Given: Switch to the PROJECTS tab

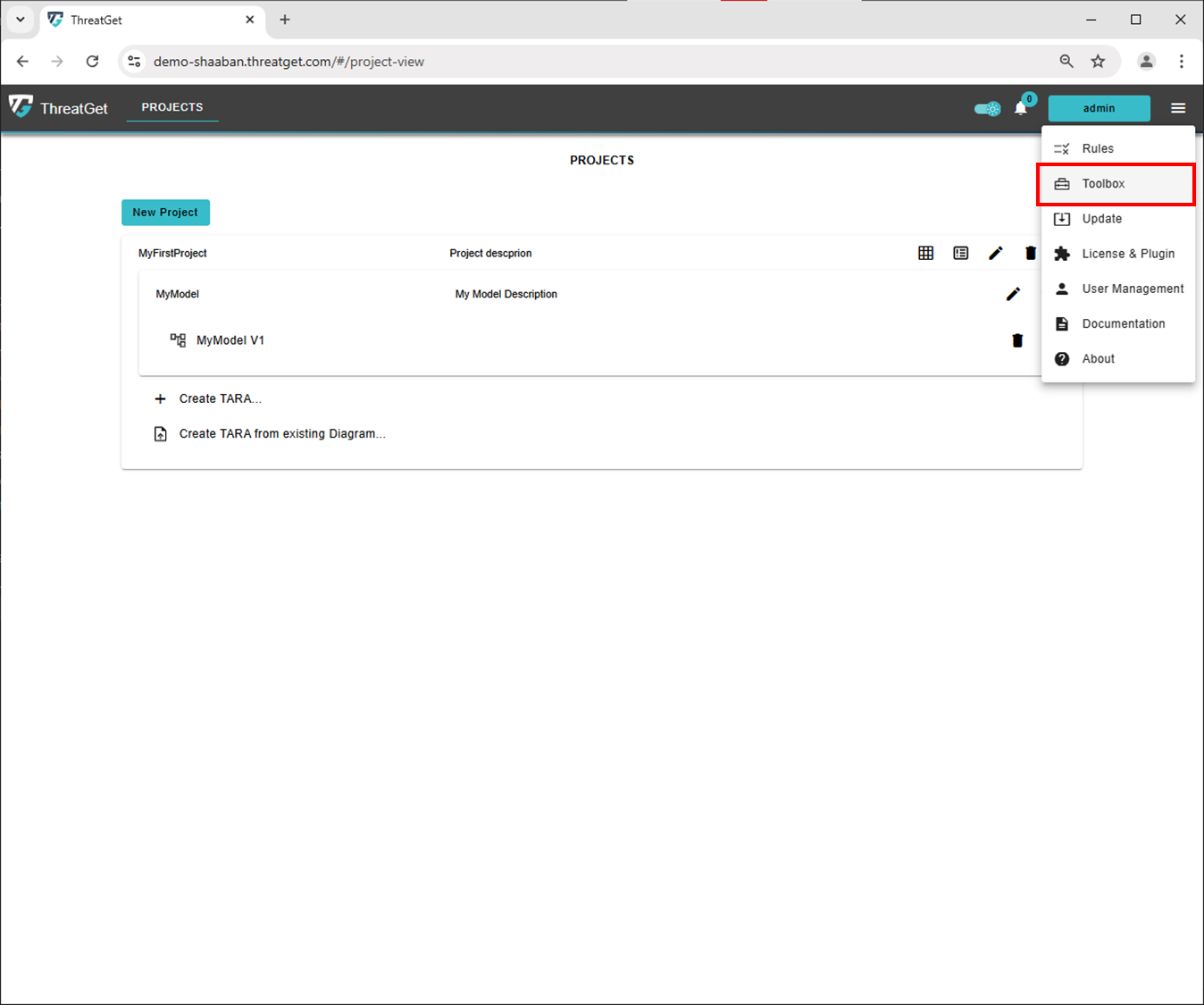Looking at the screenshot, I should point(172,107).
